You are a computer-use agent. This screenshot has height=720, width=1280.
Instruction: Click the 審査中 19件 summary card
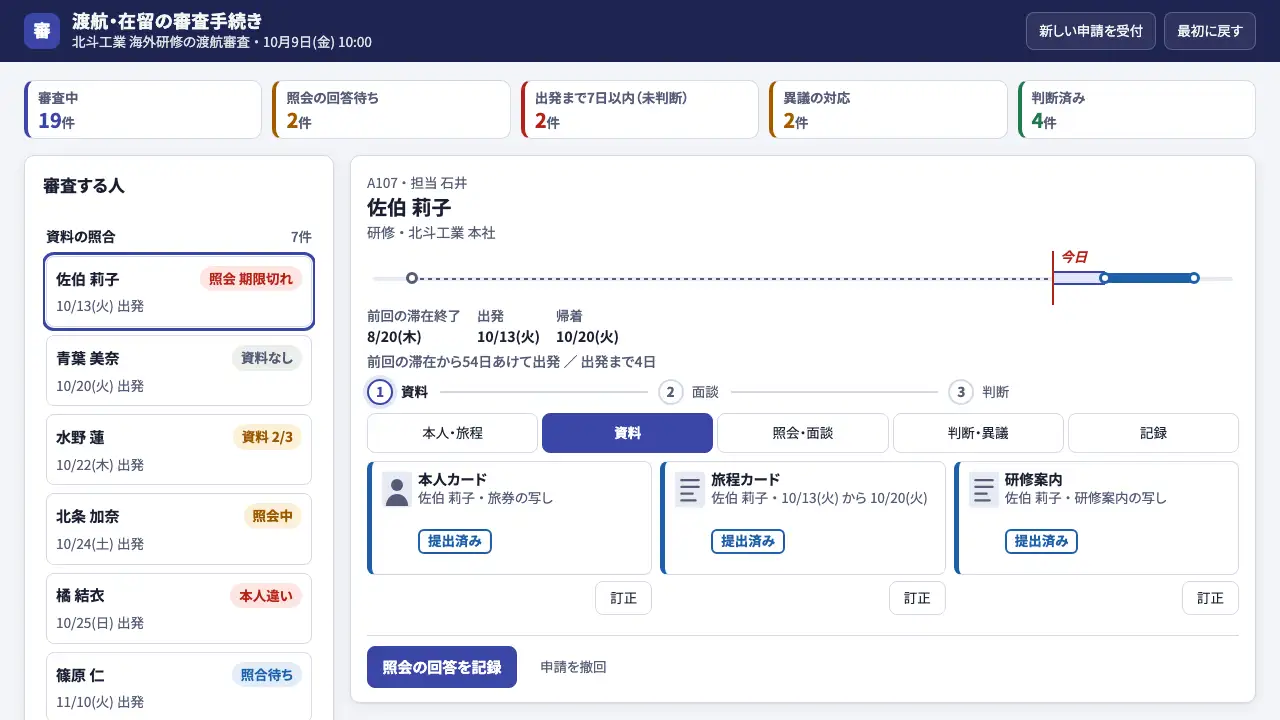pos(143,110)
